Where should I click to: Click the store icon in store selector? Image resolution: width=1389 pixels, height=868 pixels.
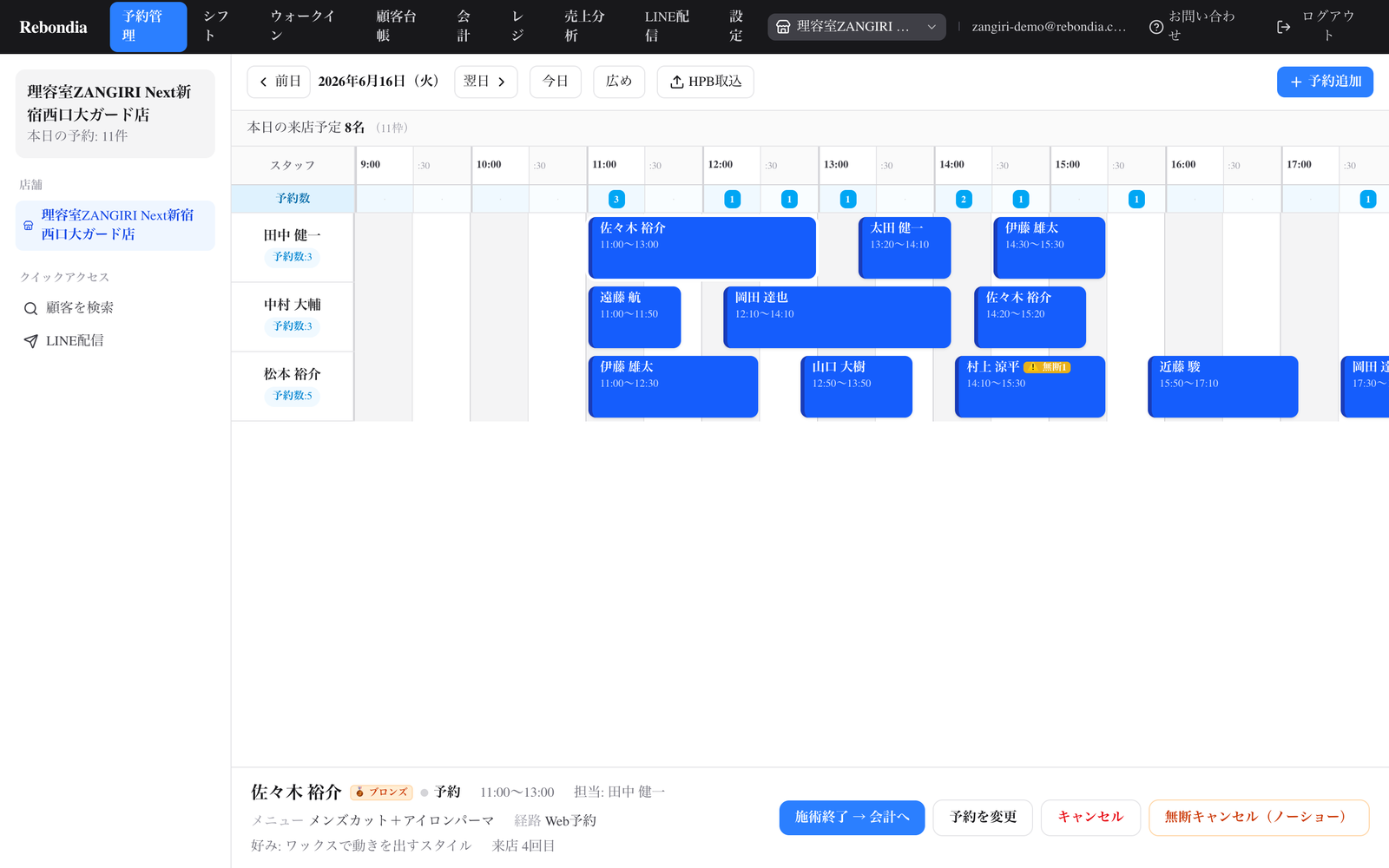(x=783, y=27)
